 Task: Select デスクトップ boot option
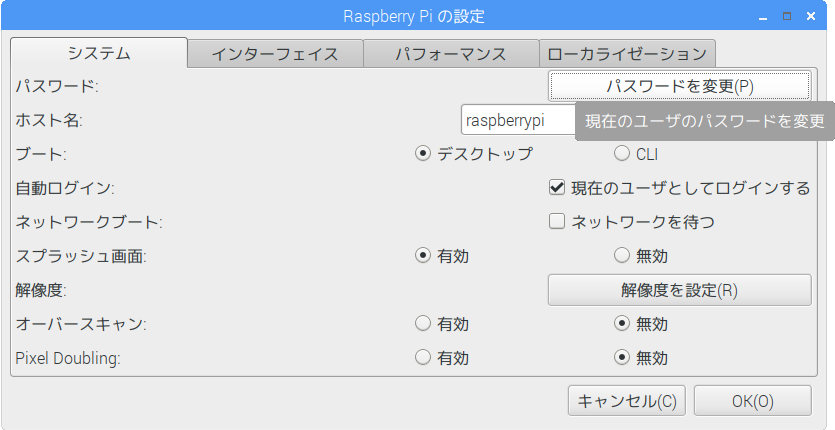point(473,154)
